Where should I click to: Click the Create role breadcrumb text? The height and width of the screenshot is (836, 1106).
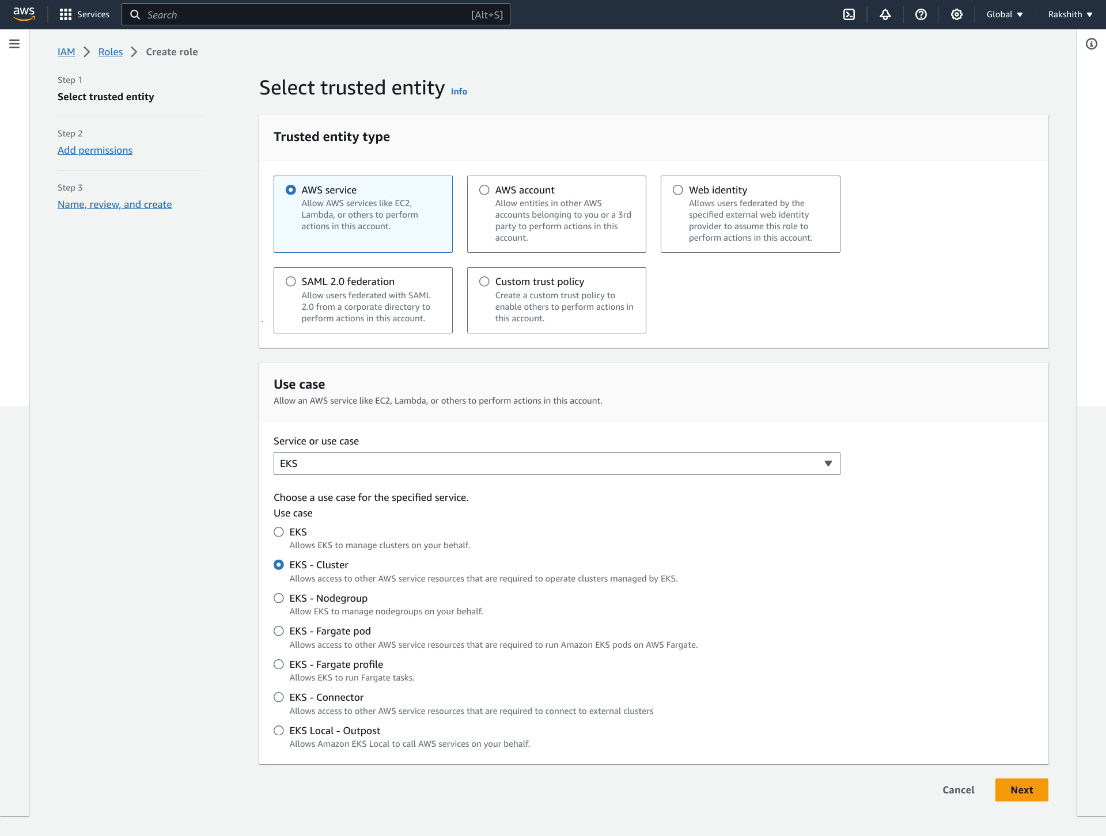click(x=172, y=52)
